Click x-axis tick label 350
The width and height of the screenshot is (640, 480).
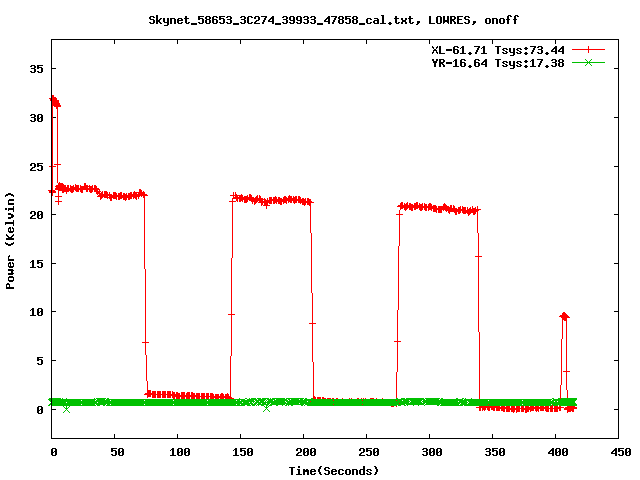coord(495,452)
